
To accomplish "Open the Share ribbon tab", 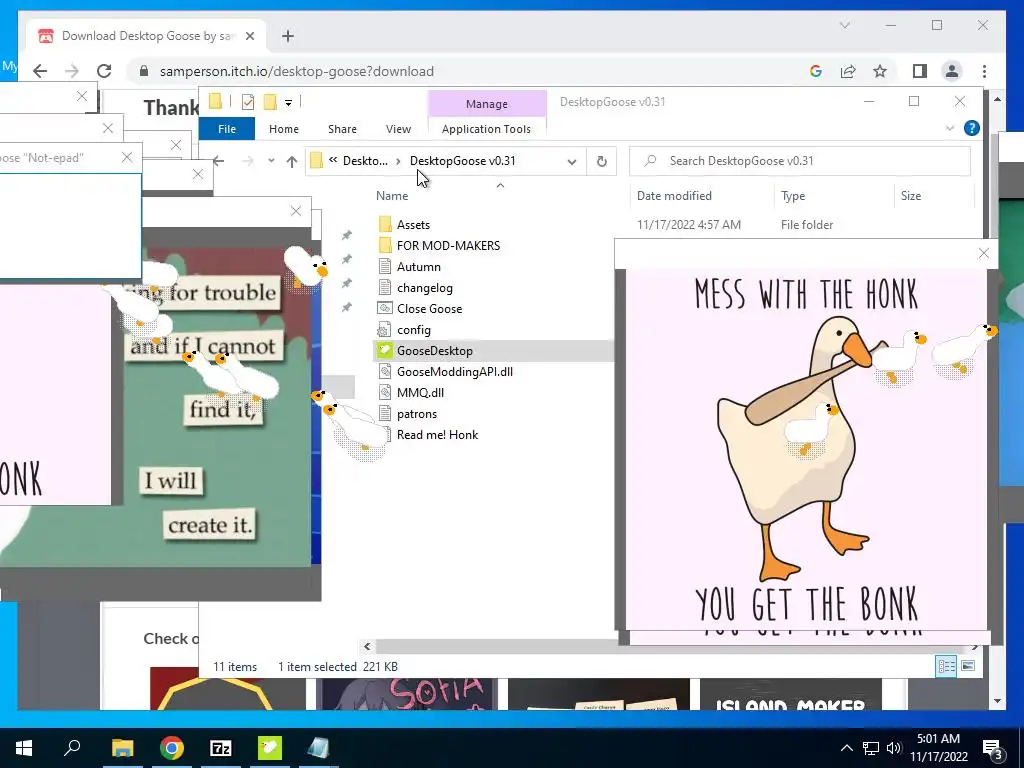I will [x=342, y=129].
